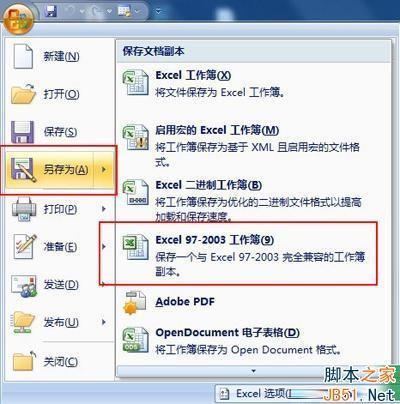
Task: Click the printer icon next to 打印(P)
Action: (x=24, y=209)
